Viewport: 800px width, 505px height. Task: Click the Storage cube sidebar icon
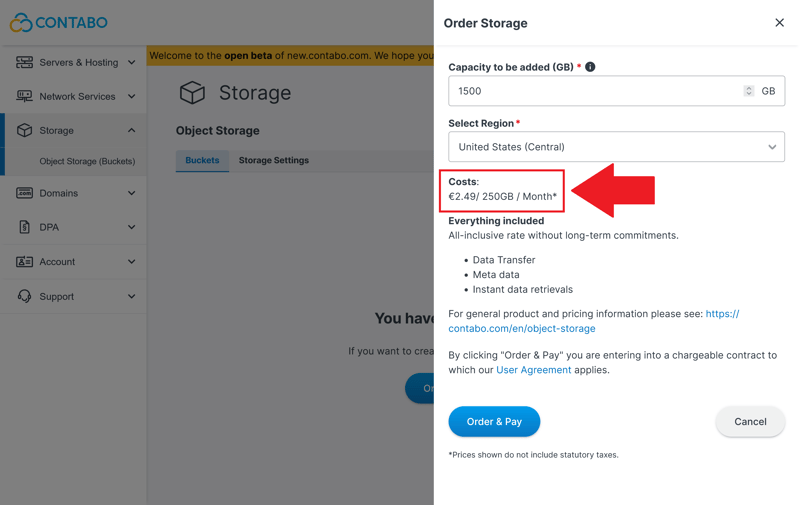coord(24,130)
